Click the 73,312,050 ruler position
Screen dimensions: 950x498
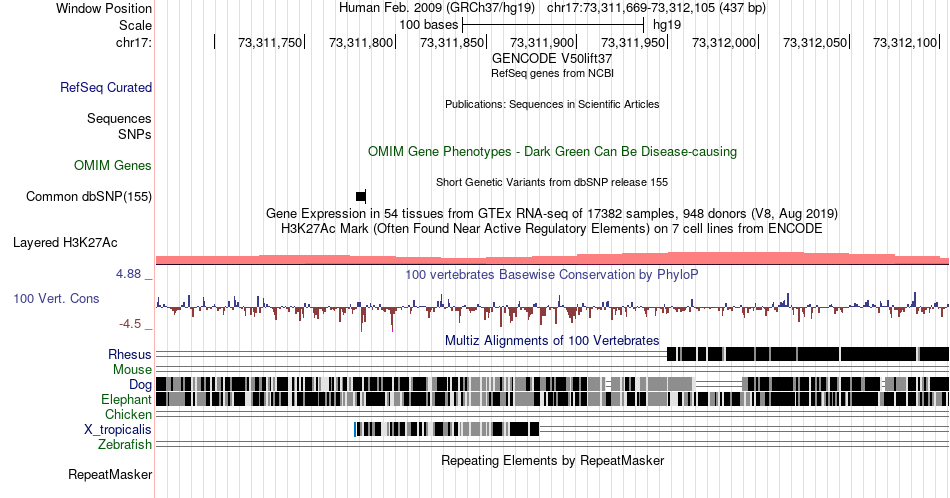(814, 42)
